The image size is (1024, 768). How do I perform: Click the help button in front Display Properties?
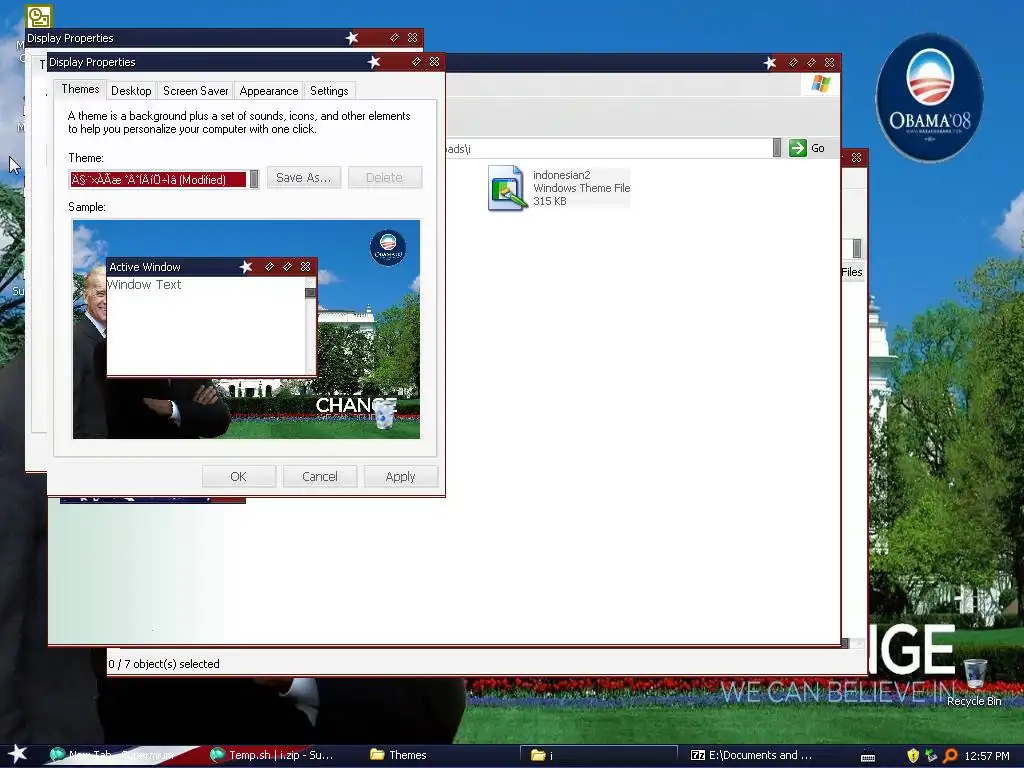click(416, 61)
